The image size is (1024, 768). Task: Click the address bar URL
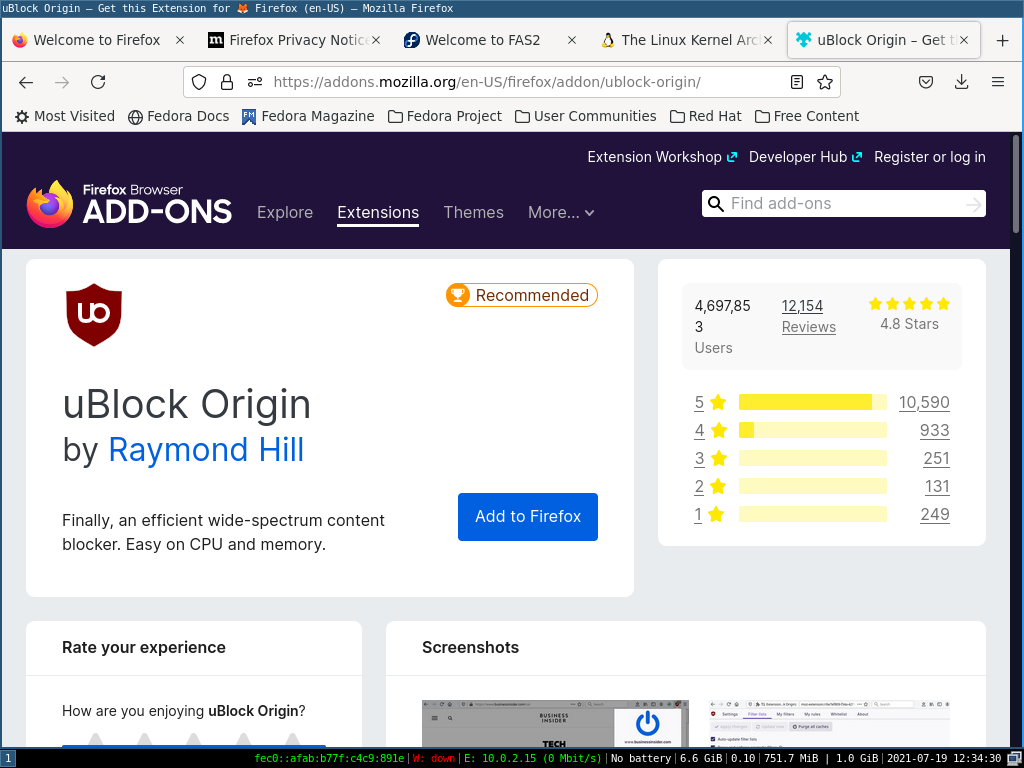point(487,82)
